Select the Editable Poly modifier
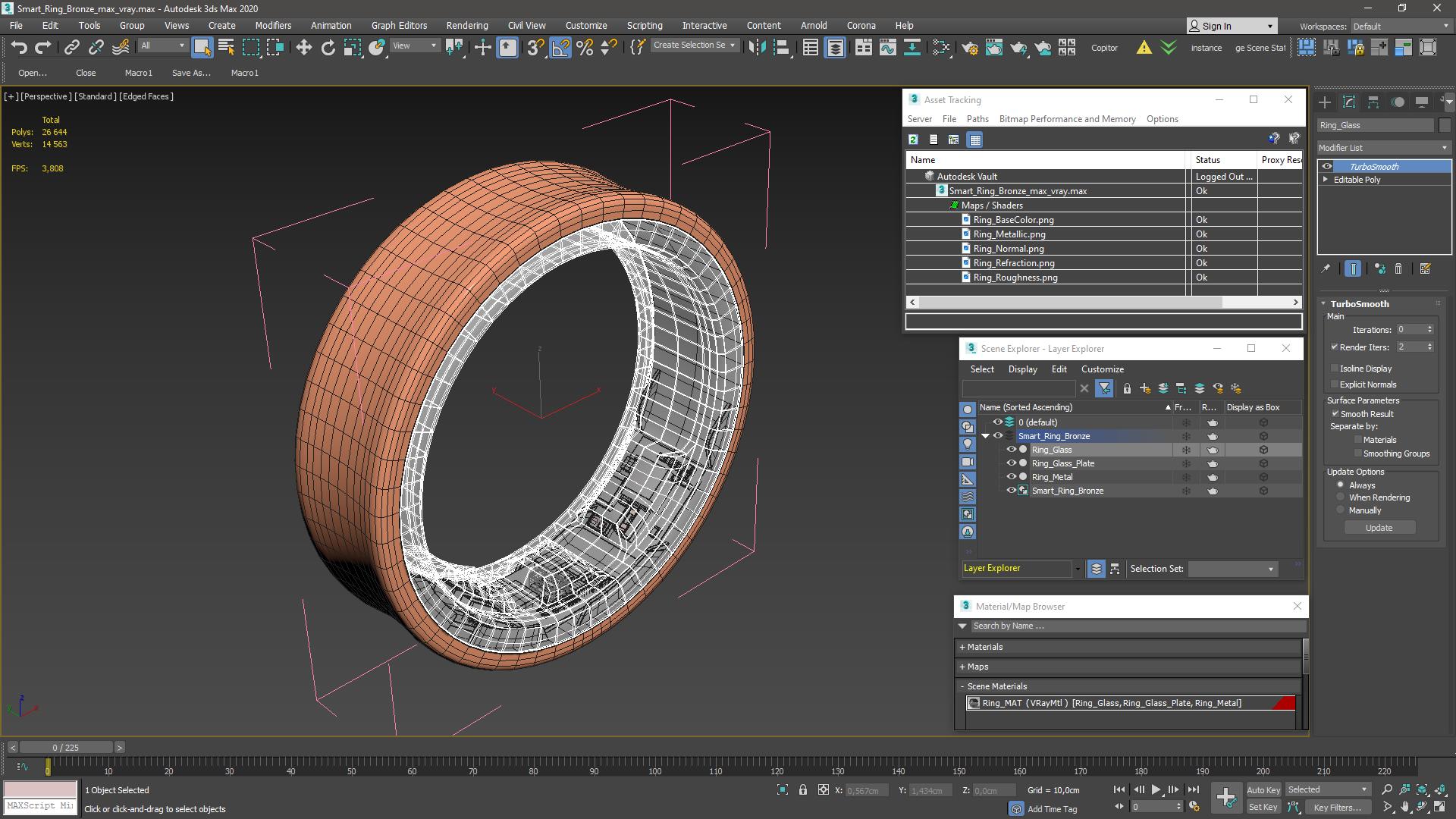 (1357, 180)
